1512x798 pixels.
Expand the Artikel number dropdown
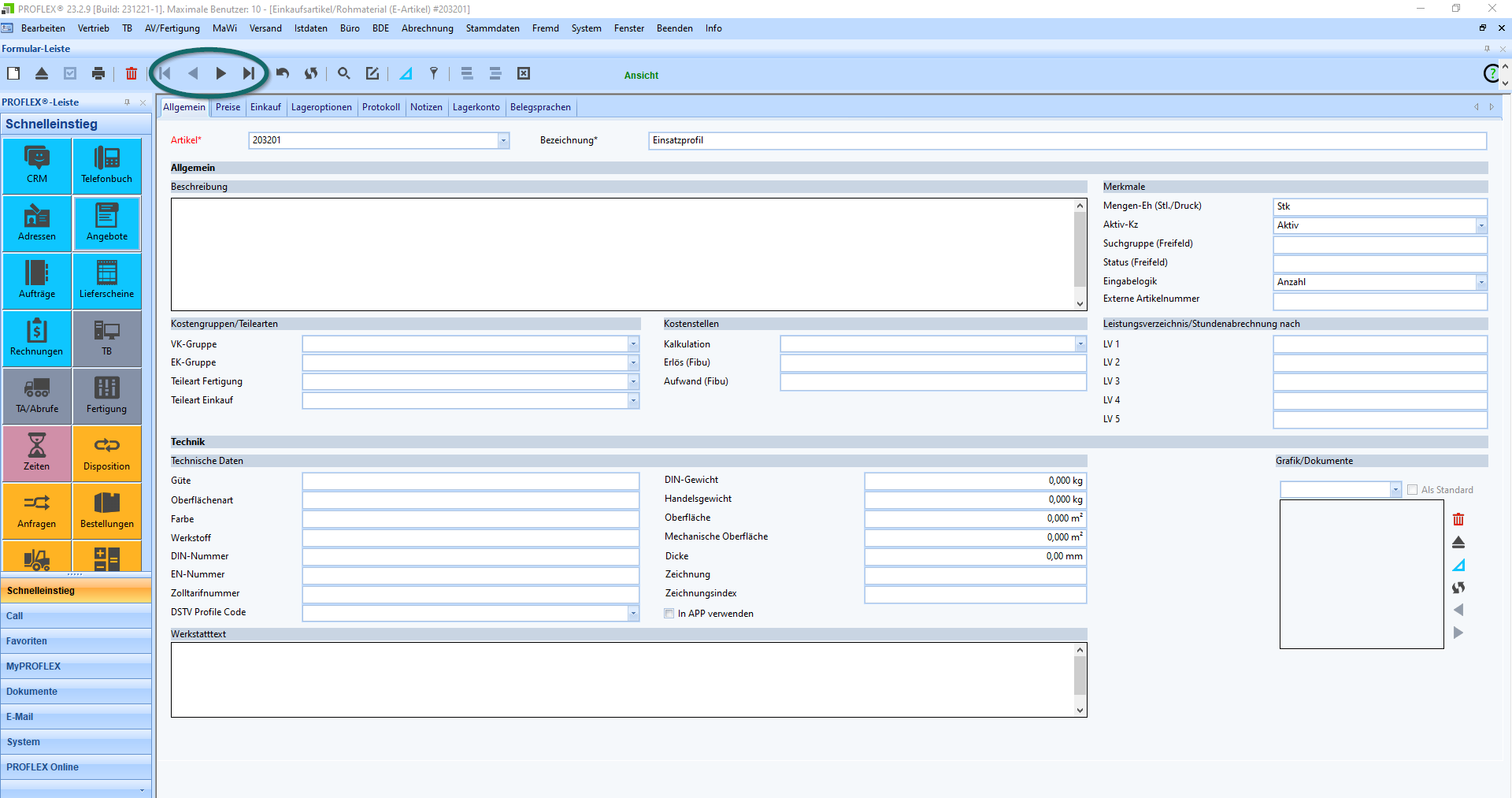click(x=503, y=140)
